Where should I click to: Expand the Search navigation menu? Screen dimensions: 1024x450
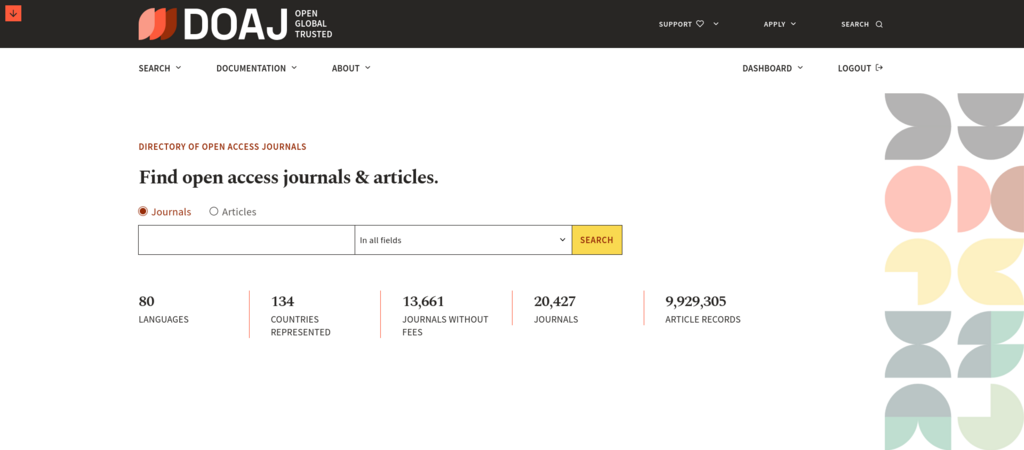point(160,68)
